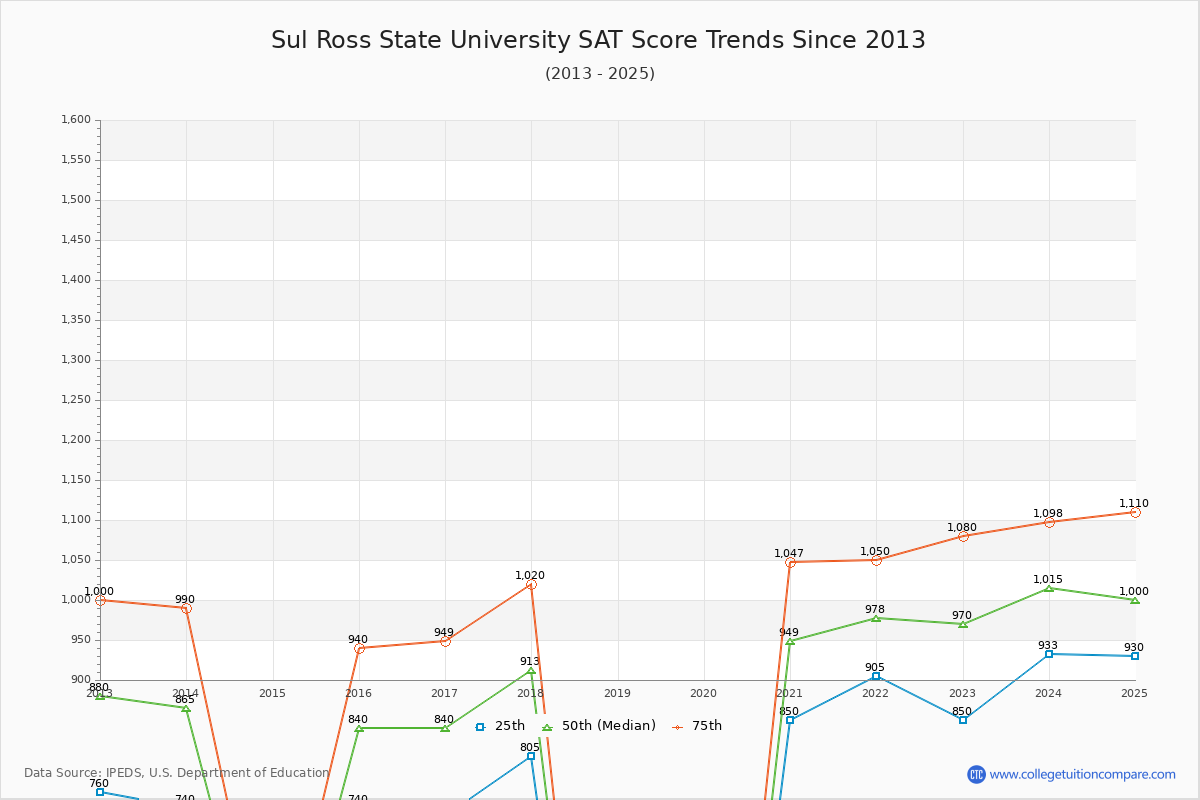
Task: Select the 2013 25th percentile point 760
Action: click(x=100, y=792)
